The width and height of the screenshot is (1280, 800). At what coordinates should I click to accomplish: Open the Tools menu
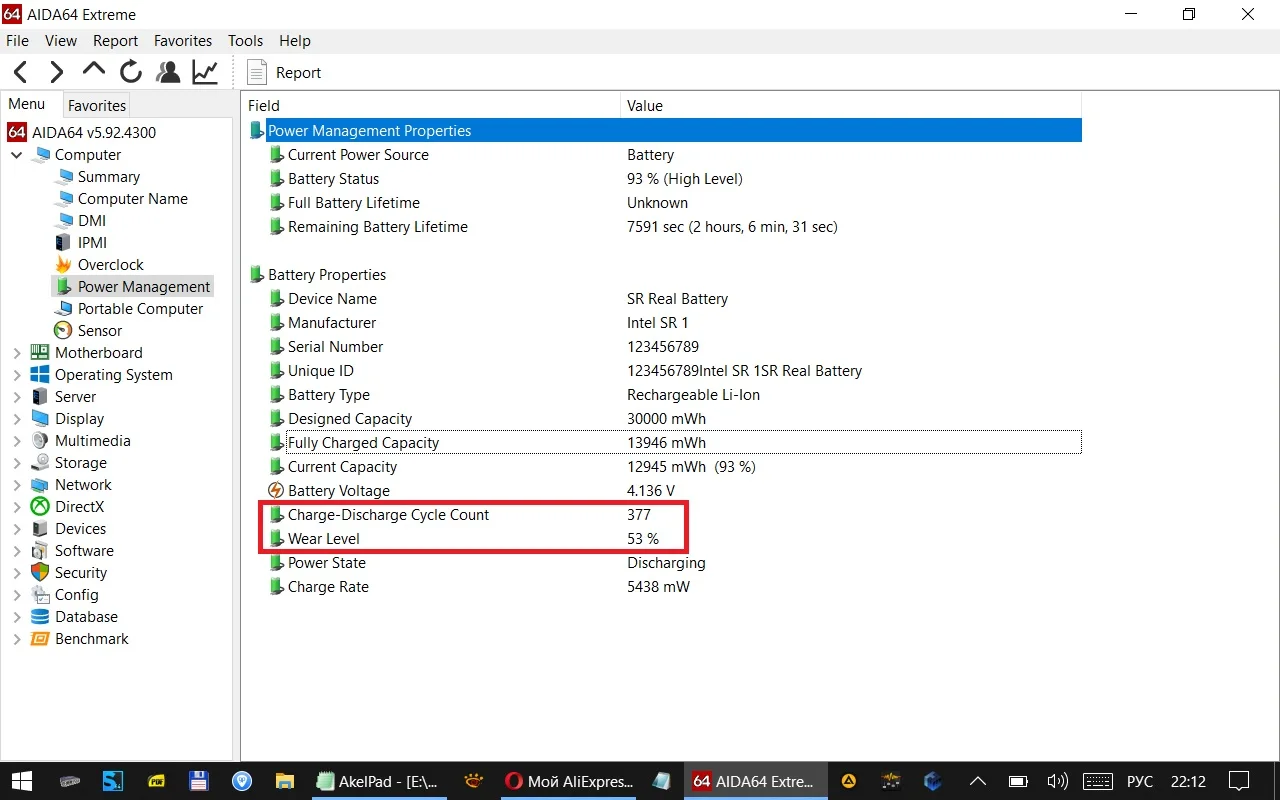pos(246,41)
